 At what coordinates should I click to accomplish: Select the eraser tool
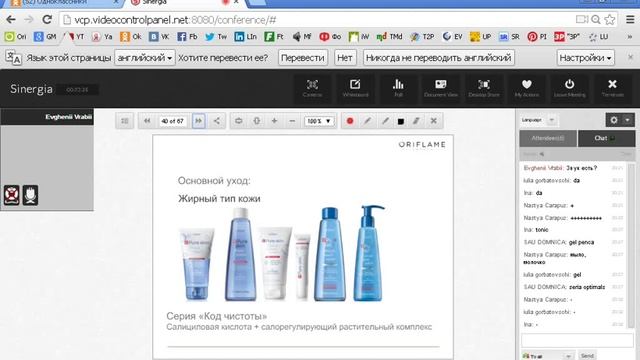[416, 121]
